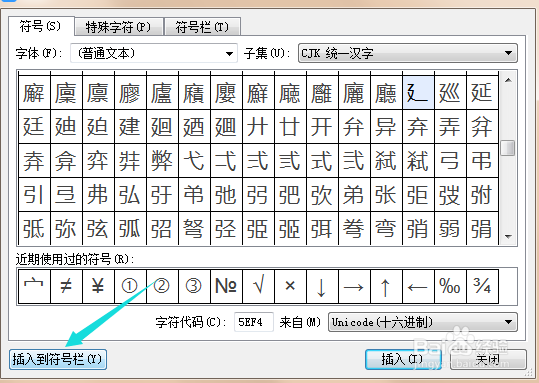Screen dimensions: 539x383
Task: Select the character 弔 in the grid
Action: click(482, 161)
